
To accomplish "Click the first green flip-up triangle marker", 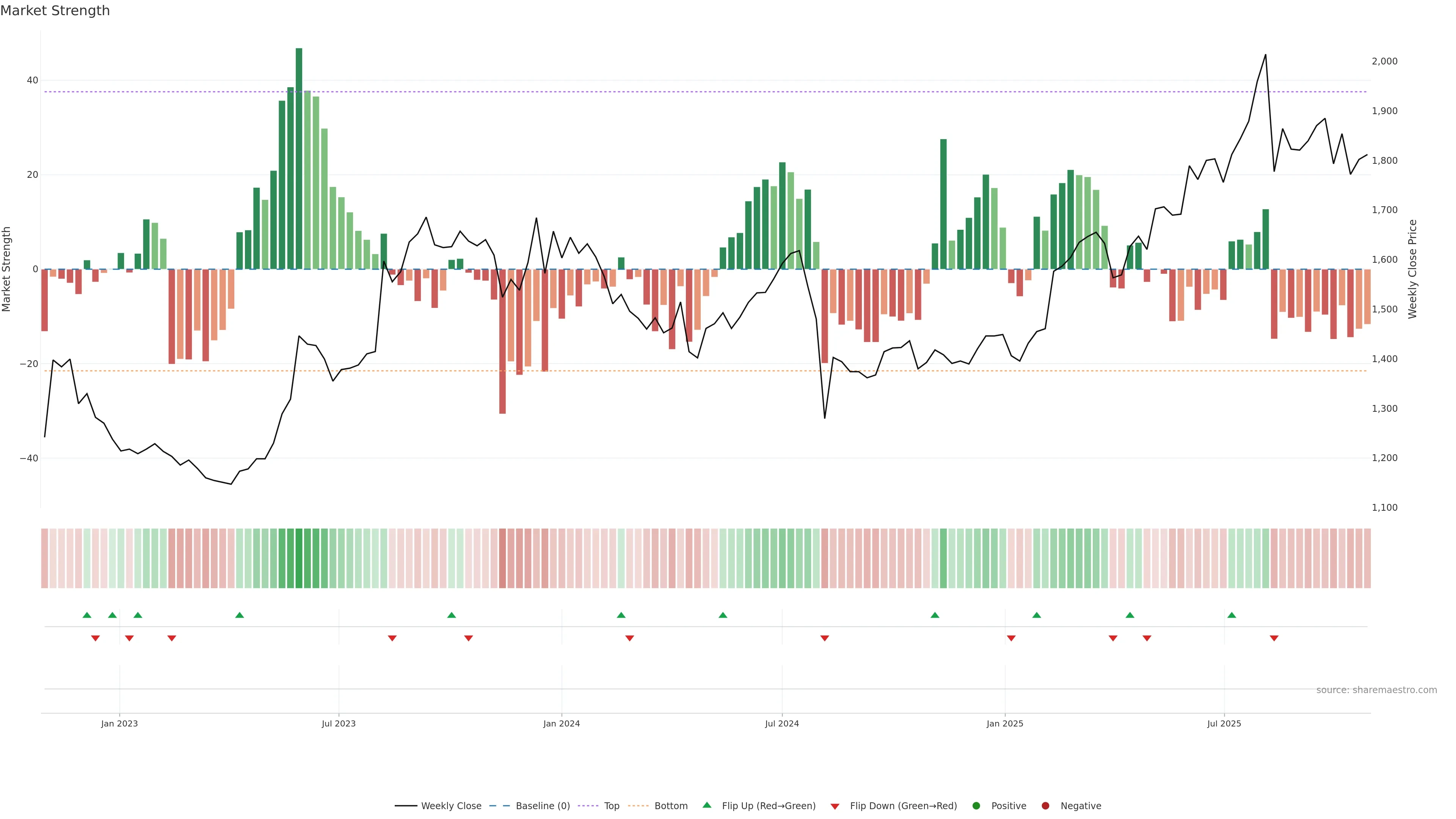I will point(86,615).
